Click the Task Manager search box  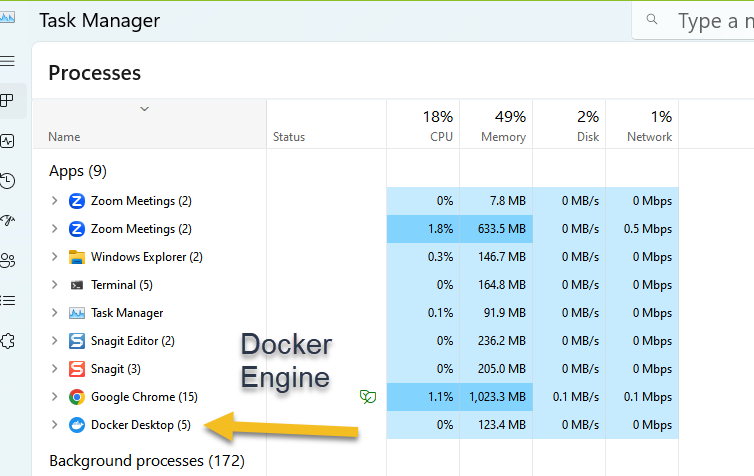(700, 20)
